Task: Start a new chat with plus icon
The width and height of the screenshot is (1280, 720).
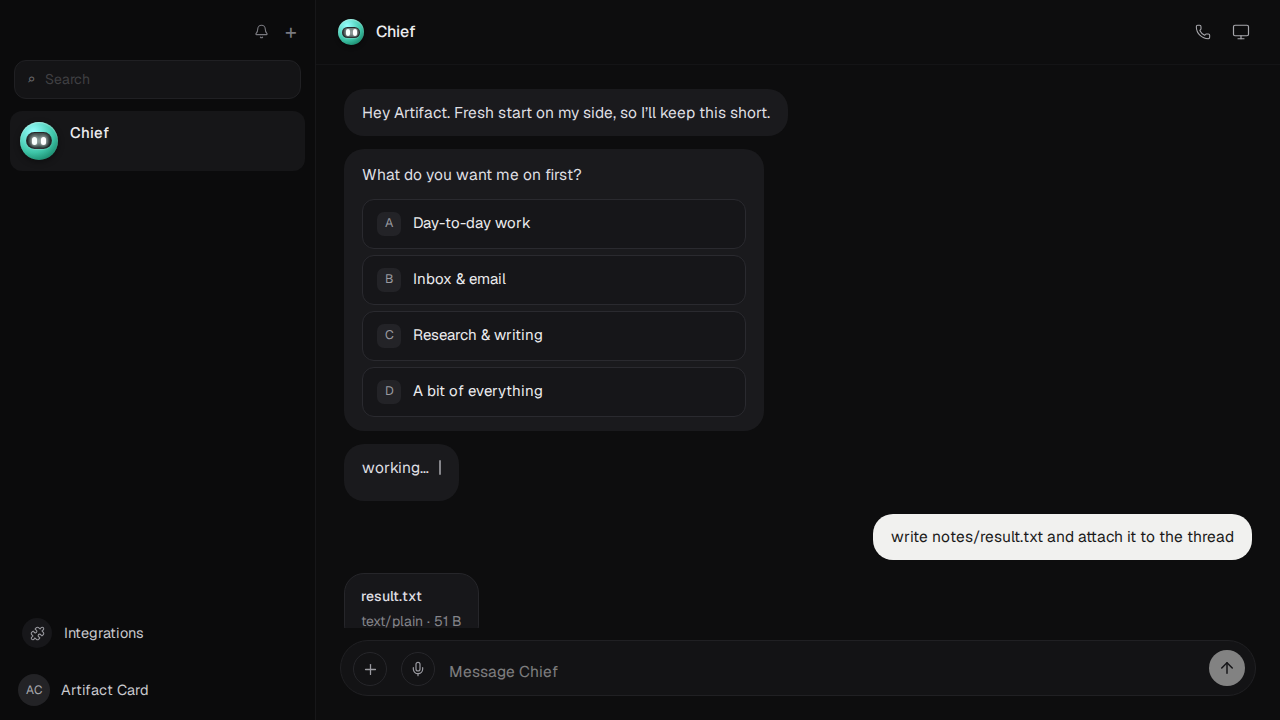Action: point(291,32)
